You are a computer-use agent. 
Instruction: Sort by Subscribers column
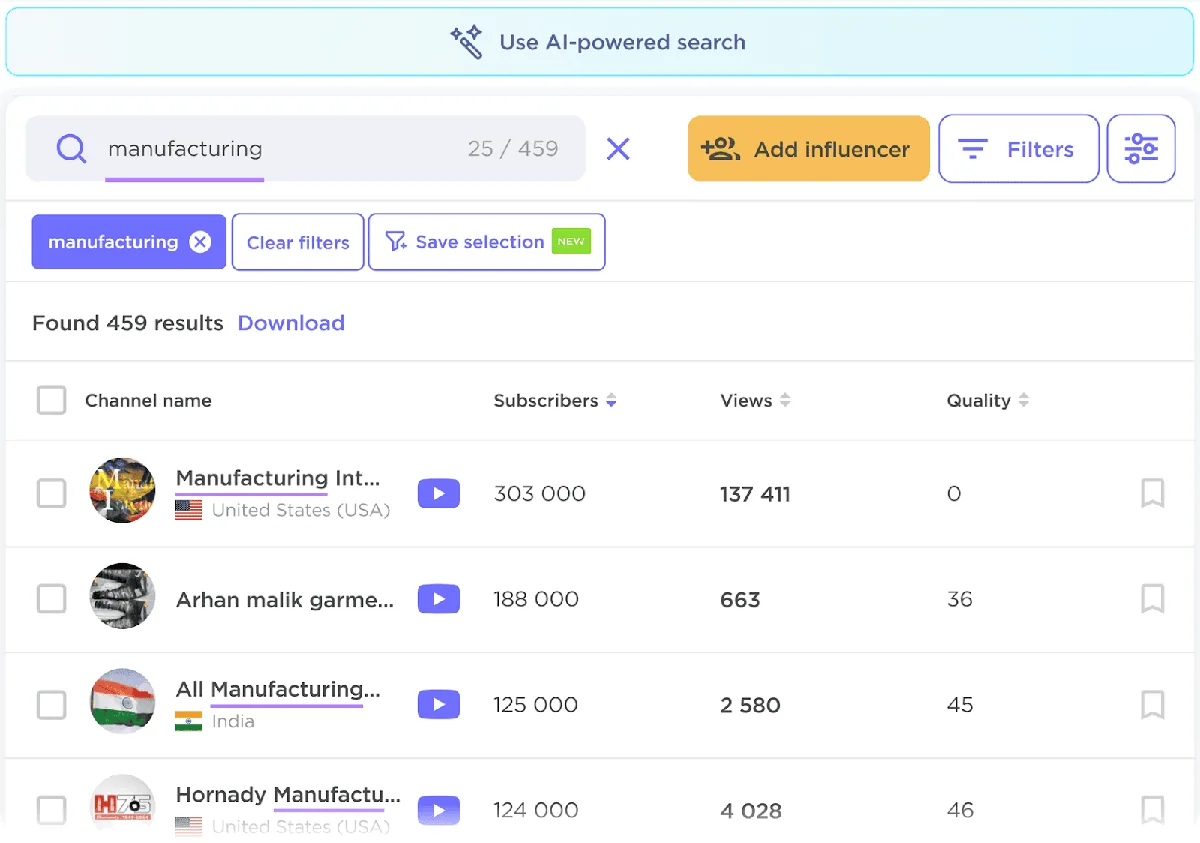click(x=555, y=401)
